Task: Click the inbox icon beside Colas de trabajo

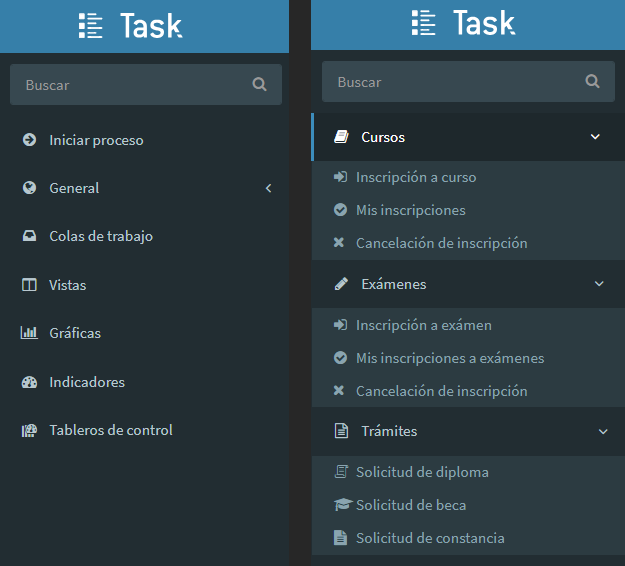Action: (x=29, y=236)
